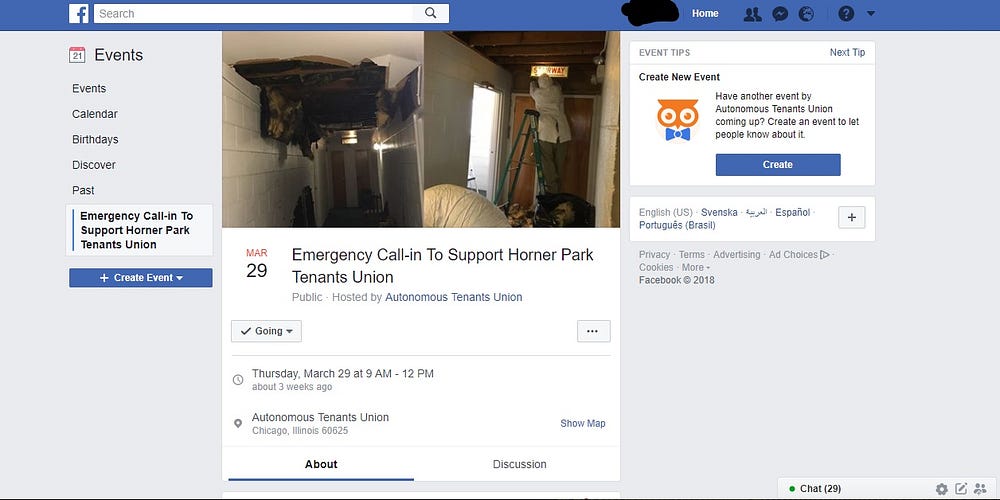
Task: Open the Help question mark icon
Action: (x=846, y=13)
